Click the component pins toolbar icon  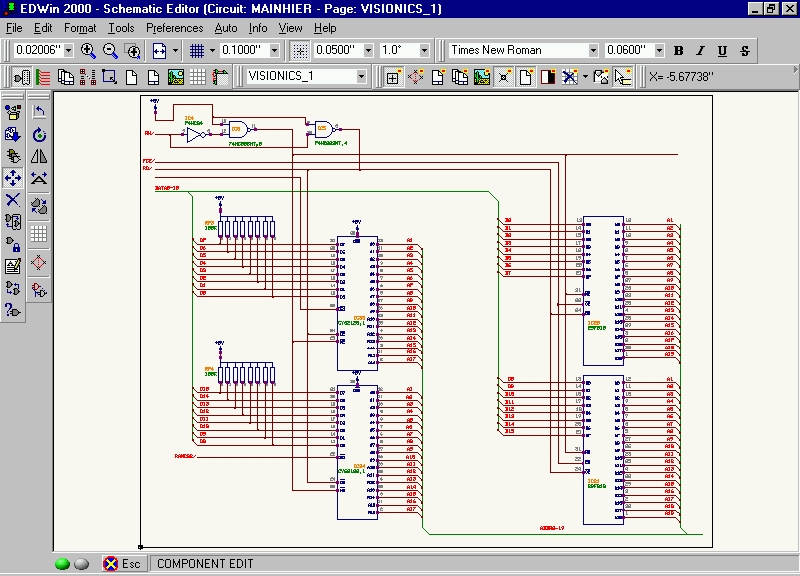click(21, 77)
